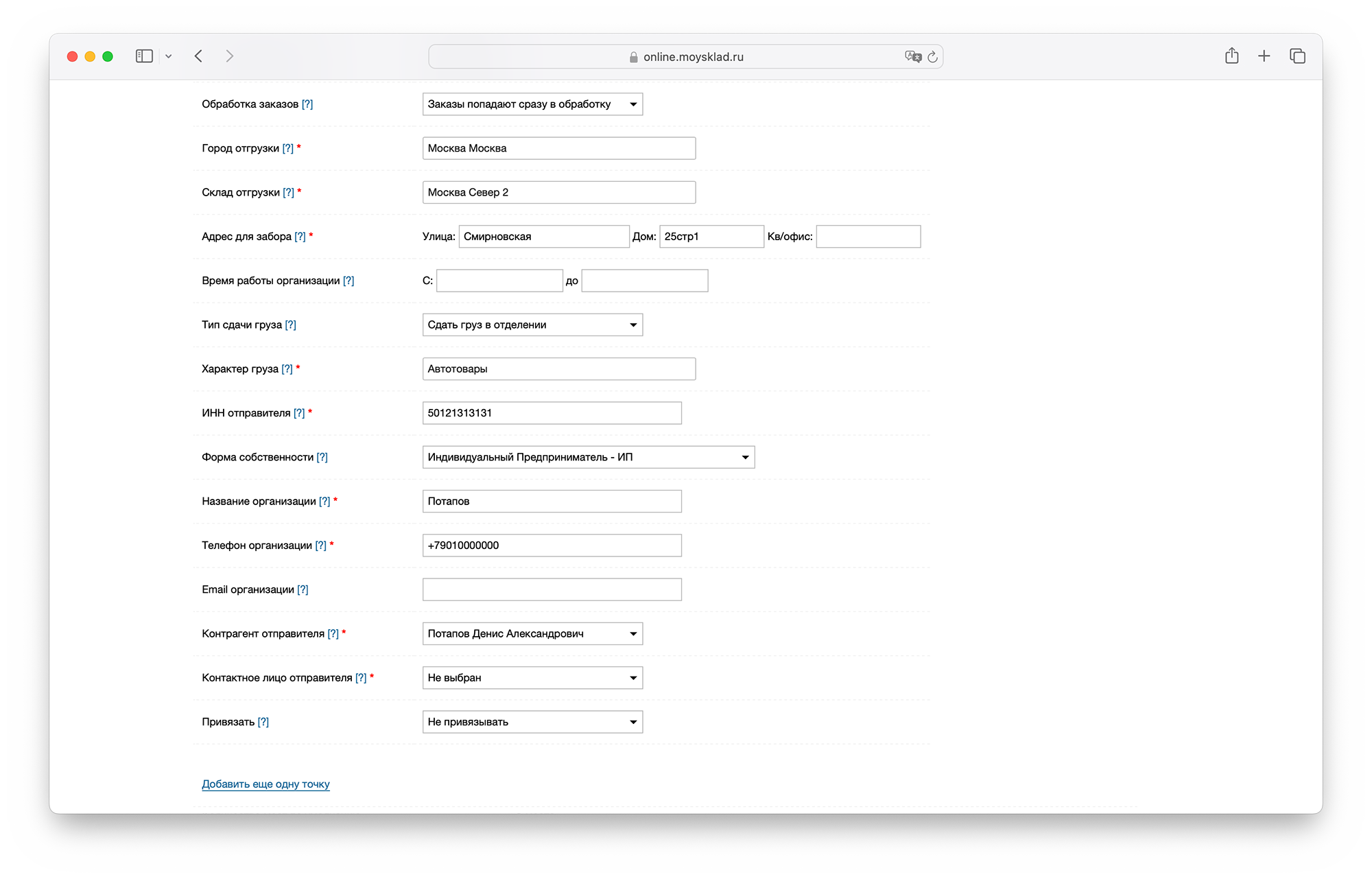1372x879 pixels.
Task: Open the Share icon in the toolbar
Action: pyautogui.click(x=1231, y=56)
